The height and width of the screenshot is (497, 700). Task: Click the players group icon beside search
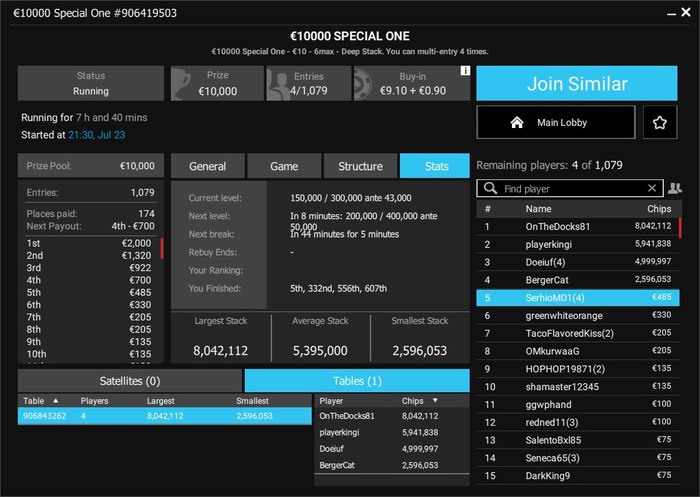pos(675,188)
